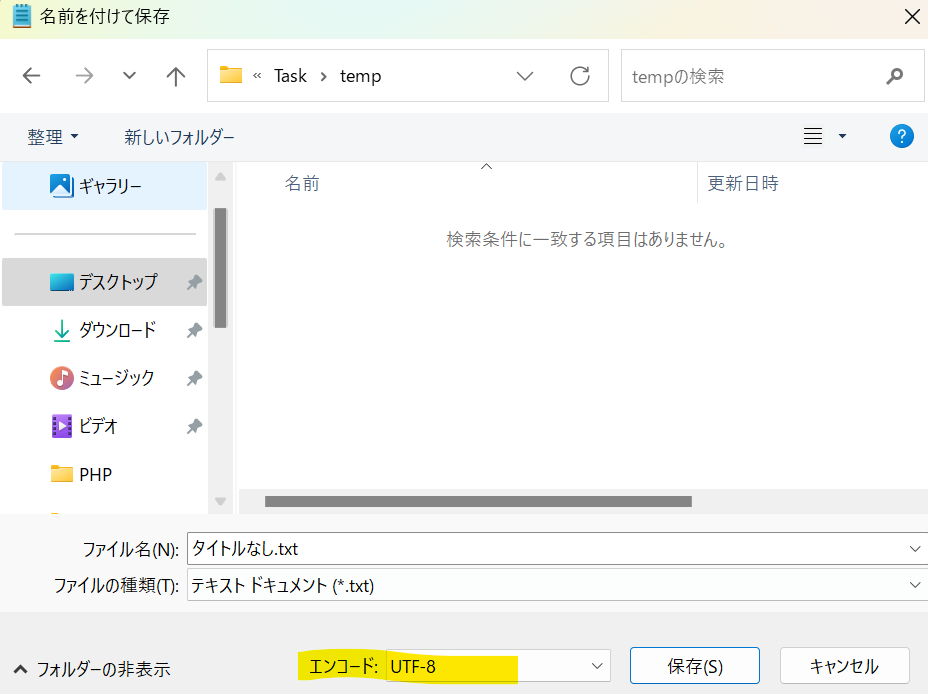The image size is (928, 694).
Task: Go up one folder level
Action: tap(175, 75)
